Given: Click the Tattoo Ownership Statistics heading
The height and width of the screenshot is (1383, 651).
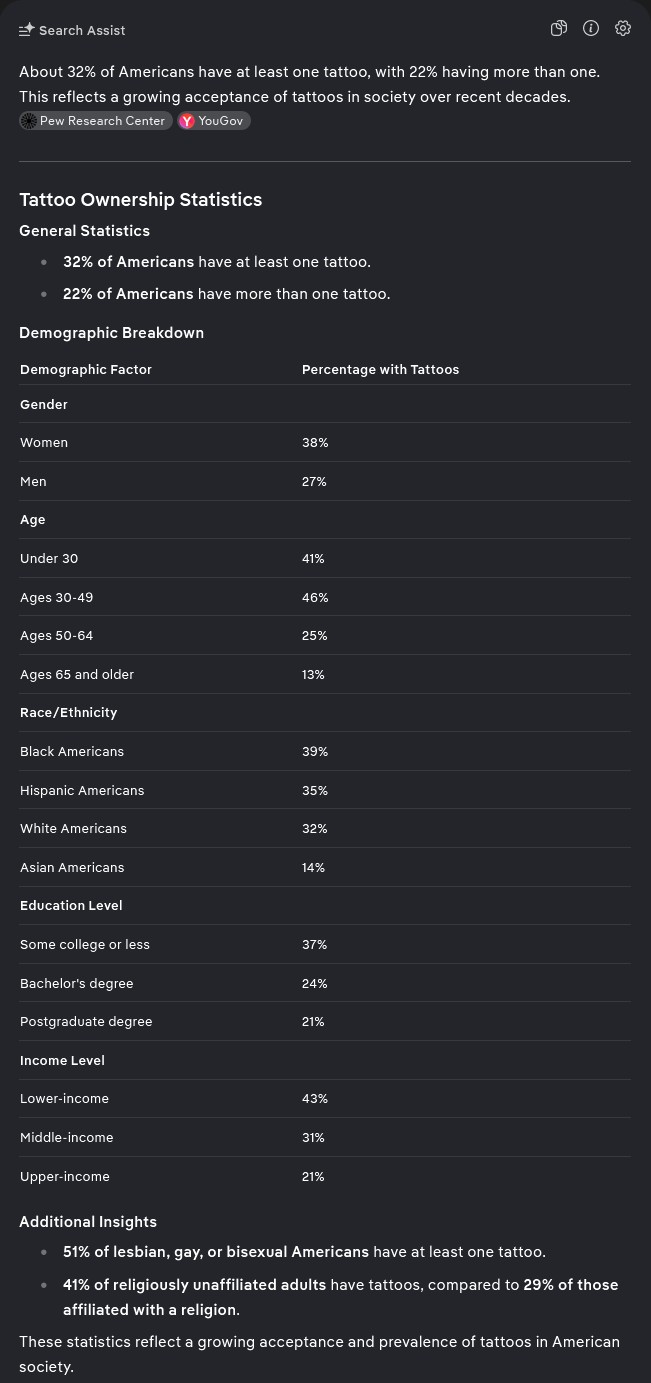Looking at the screenshot, I should pyautogui.click(x=140, y=199).
